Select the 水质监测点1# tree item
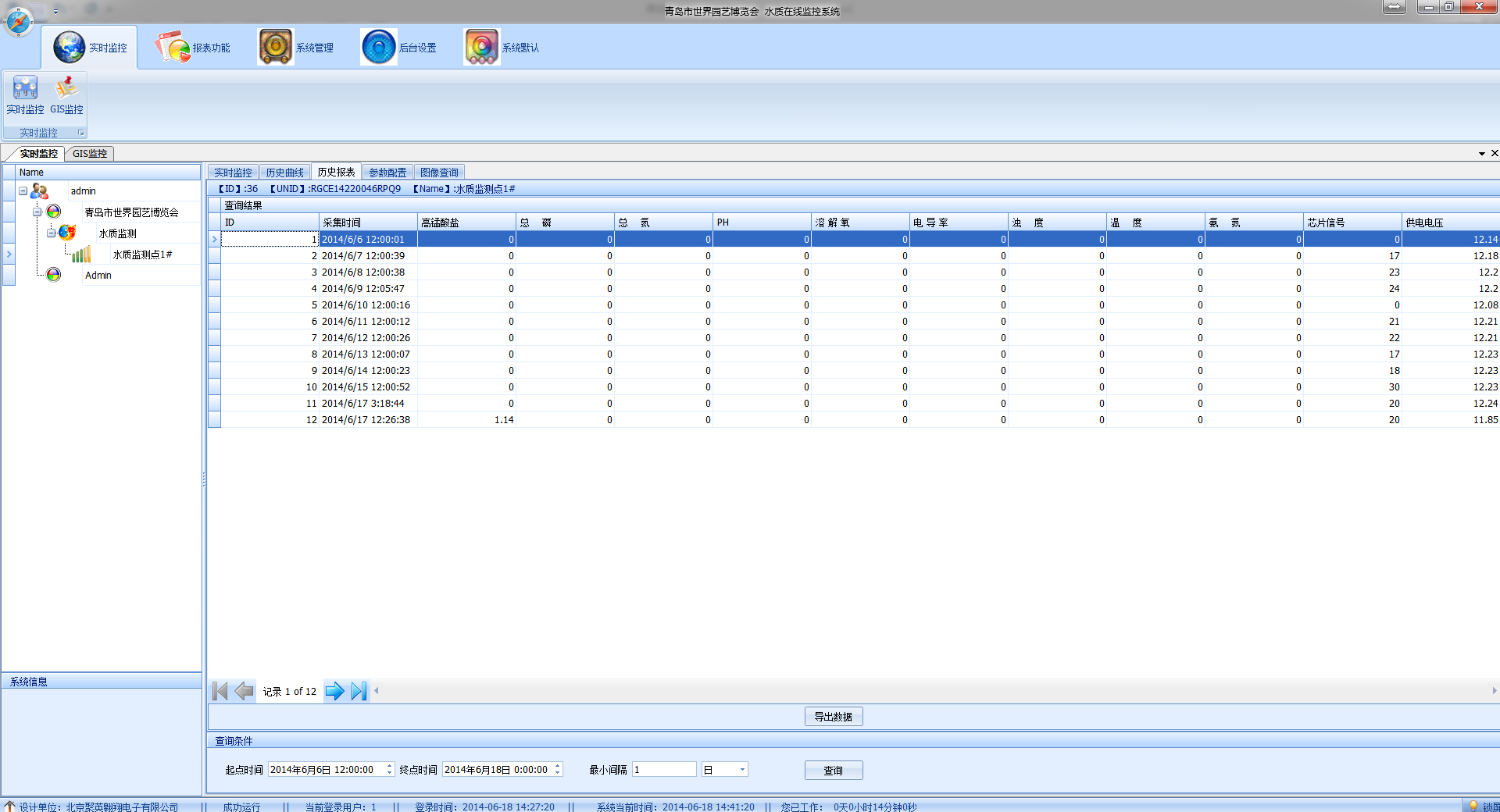Viewport: 1500px width, 812px height. coord(142,255)
